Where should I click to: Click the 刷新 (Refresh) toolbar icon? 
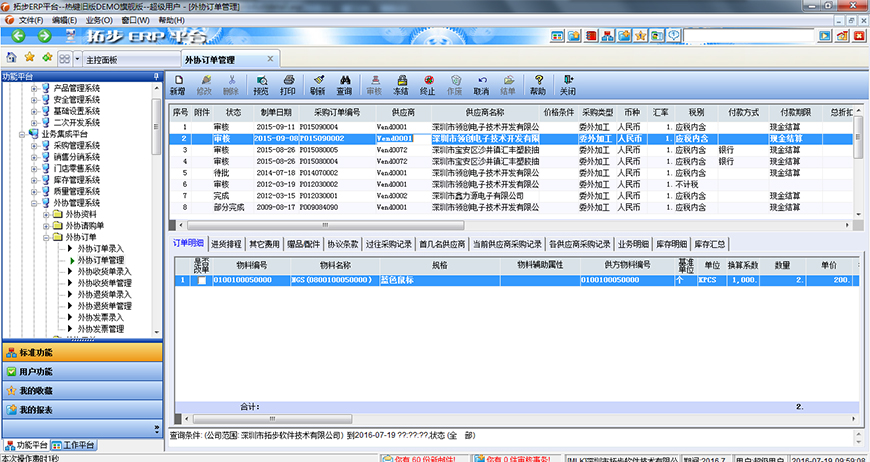(317, 84)
